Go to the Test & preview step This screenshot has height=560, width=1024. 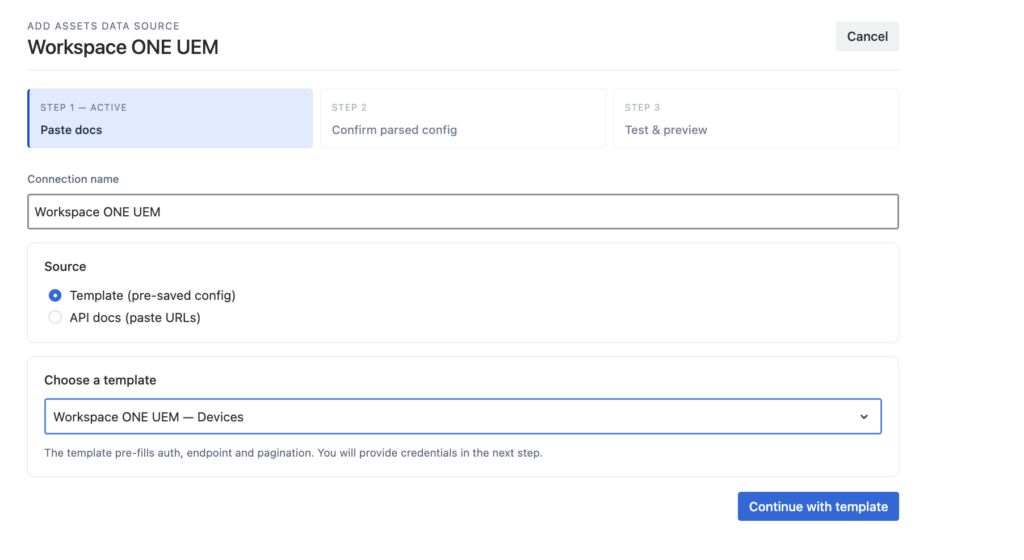click(x=756, y=118)
